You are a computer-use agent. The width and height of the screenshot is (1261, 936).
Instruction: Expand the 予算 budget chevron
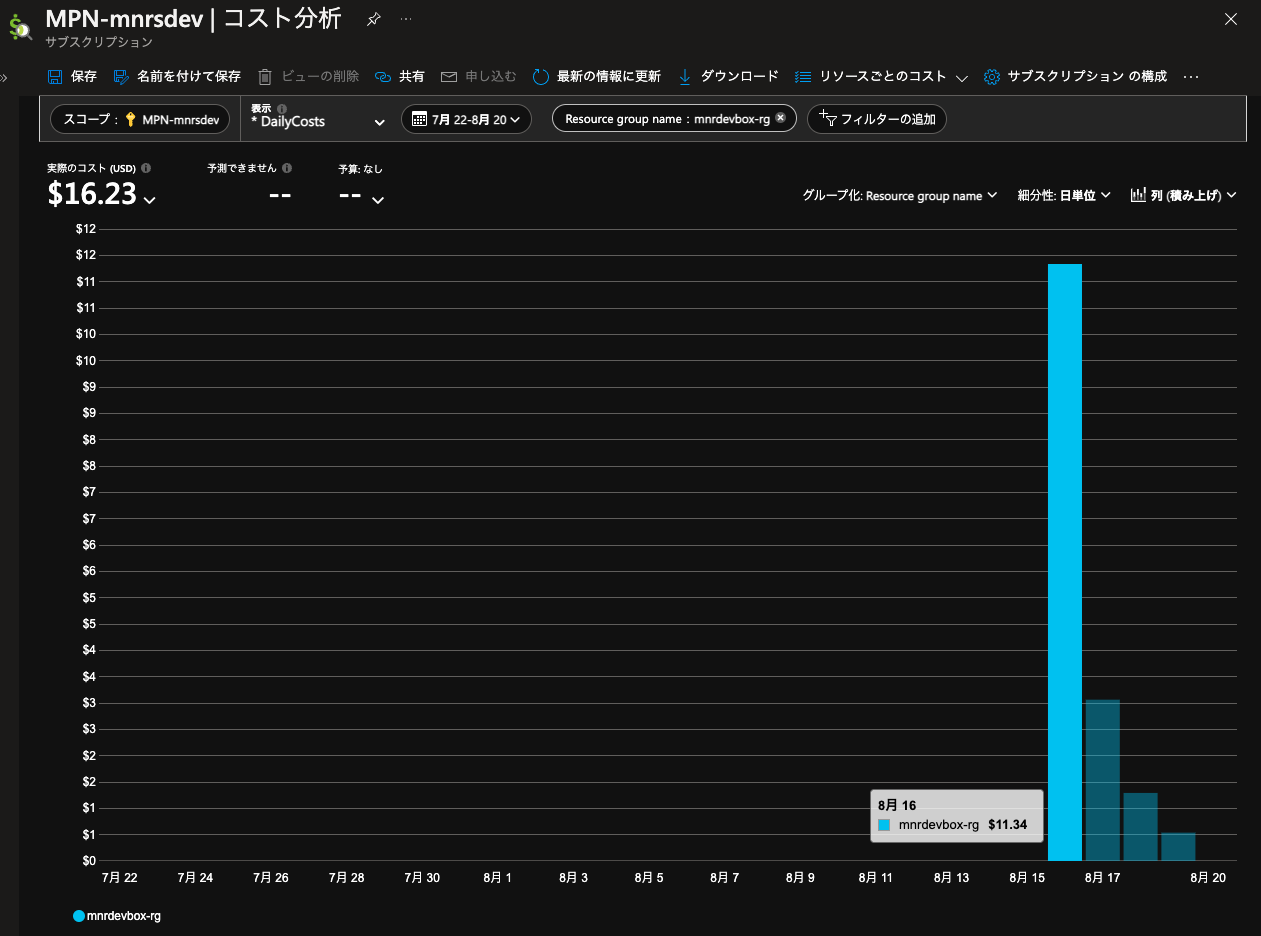pos(378,200)
